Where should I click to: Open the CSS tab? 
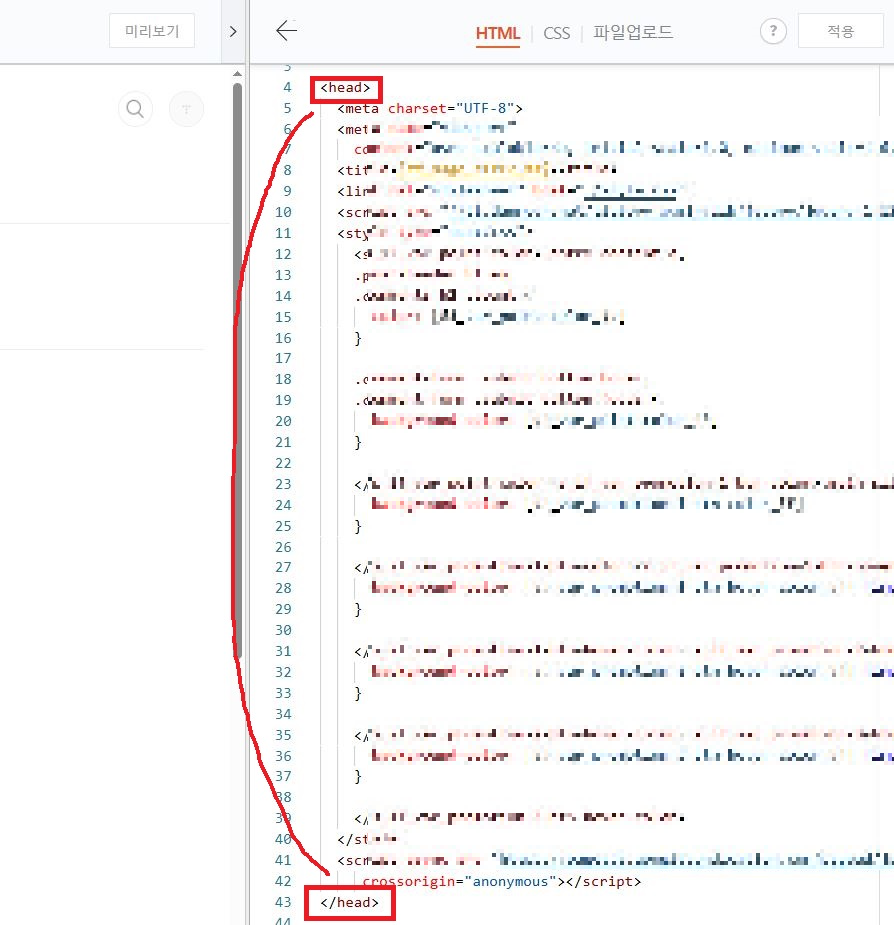[x=556, y=33]
